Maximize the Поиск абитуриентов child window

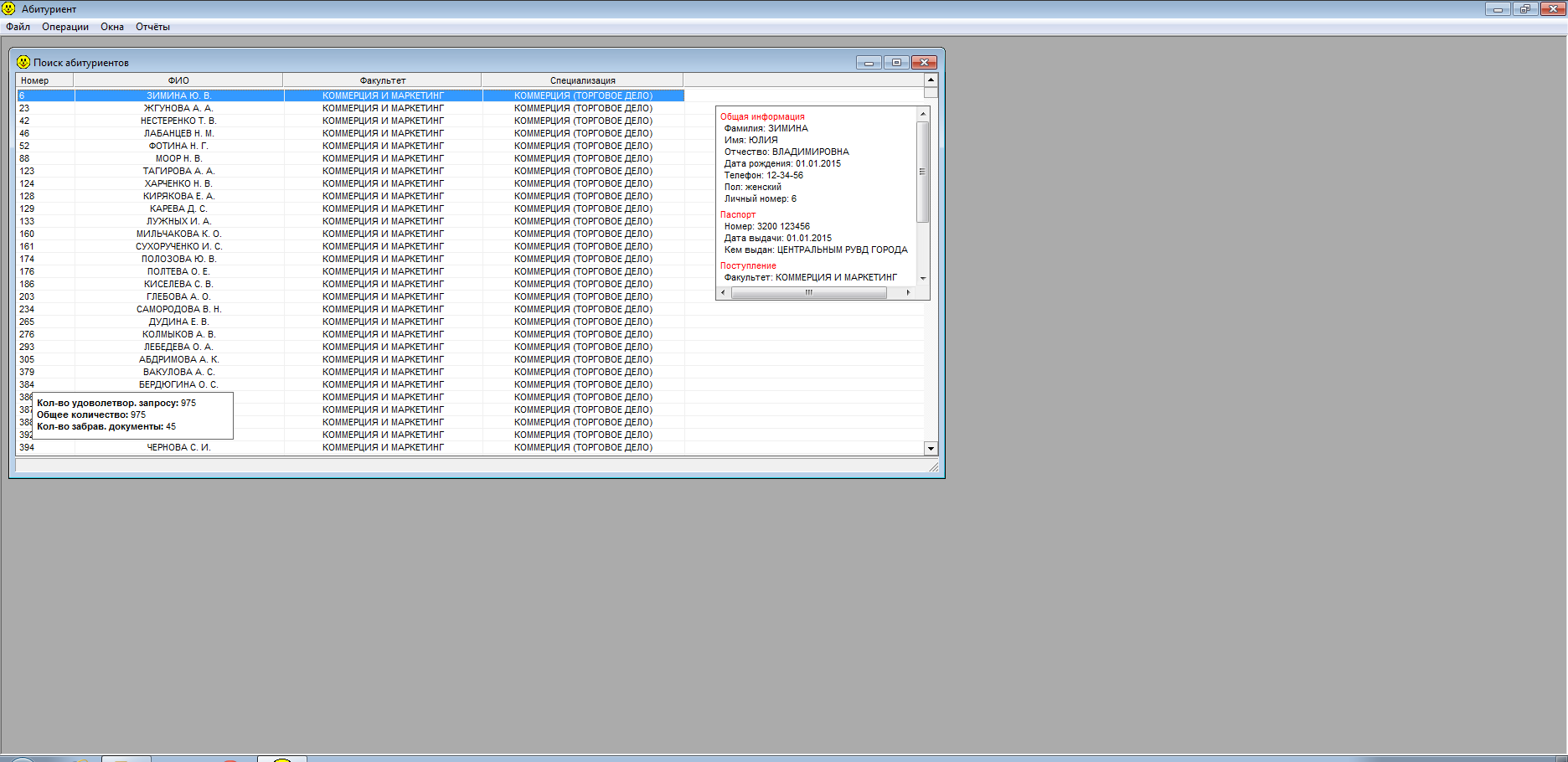tap(896, 63)
